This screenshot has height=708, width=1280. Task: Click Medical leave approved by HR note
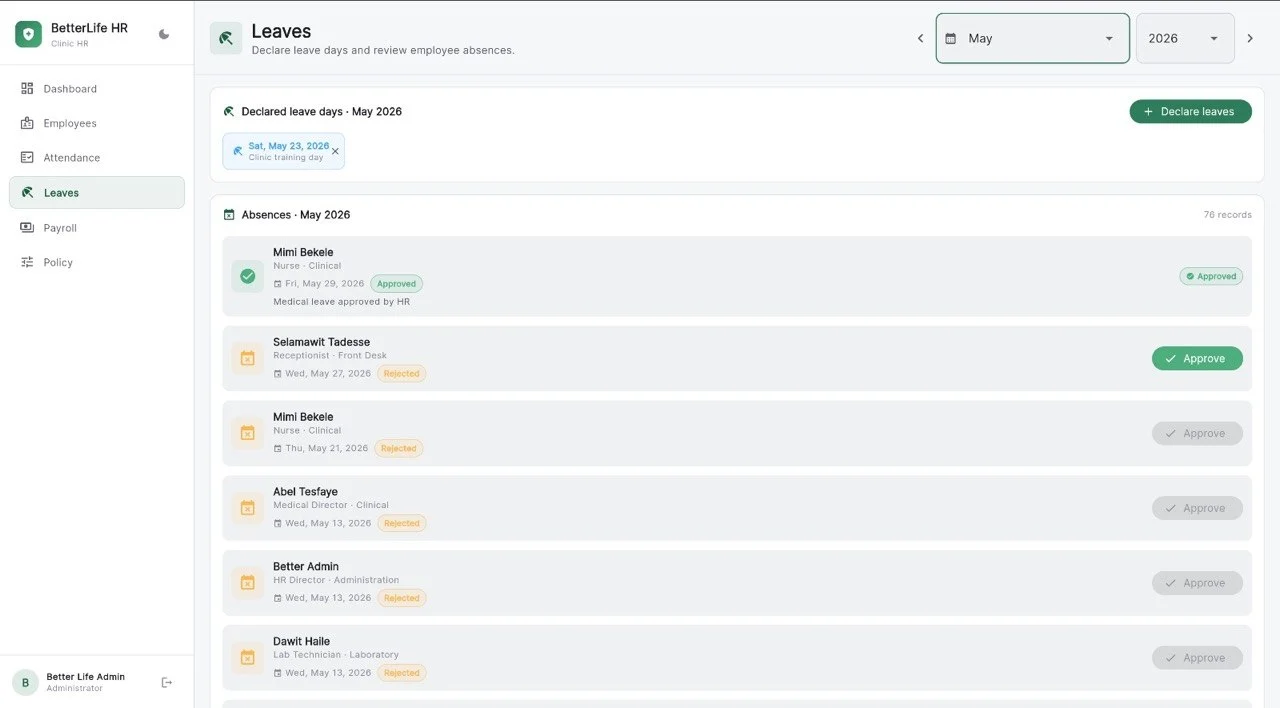tap(342, 302)
